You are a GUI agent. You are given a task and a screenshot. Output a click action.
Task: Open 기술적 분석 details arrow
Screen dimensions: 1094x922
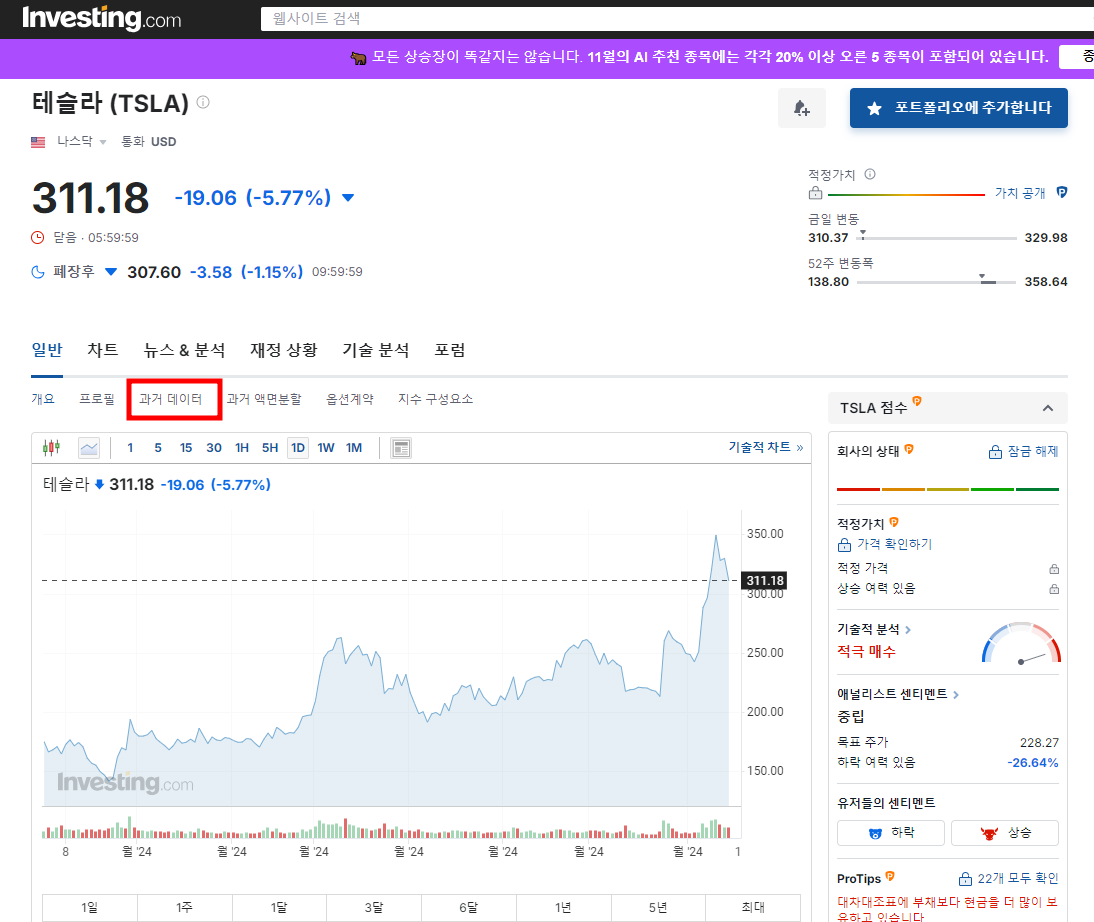coord(908,630)
